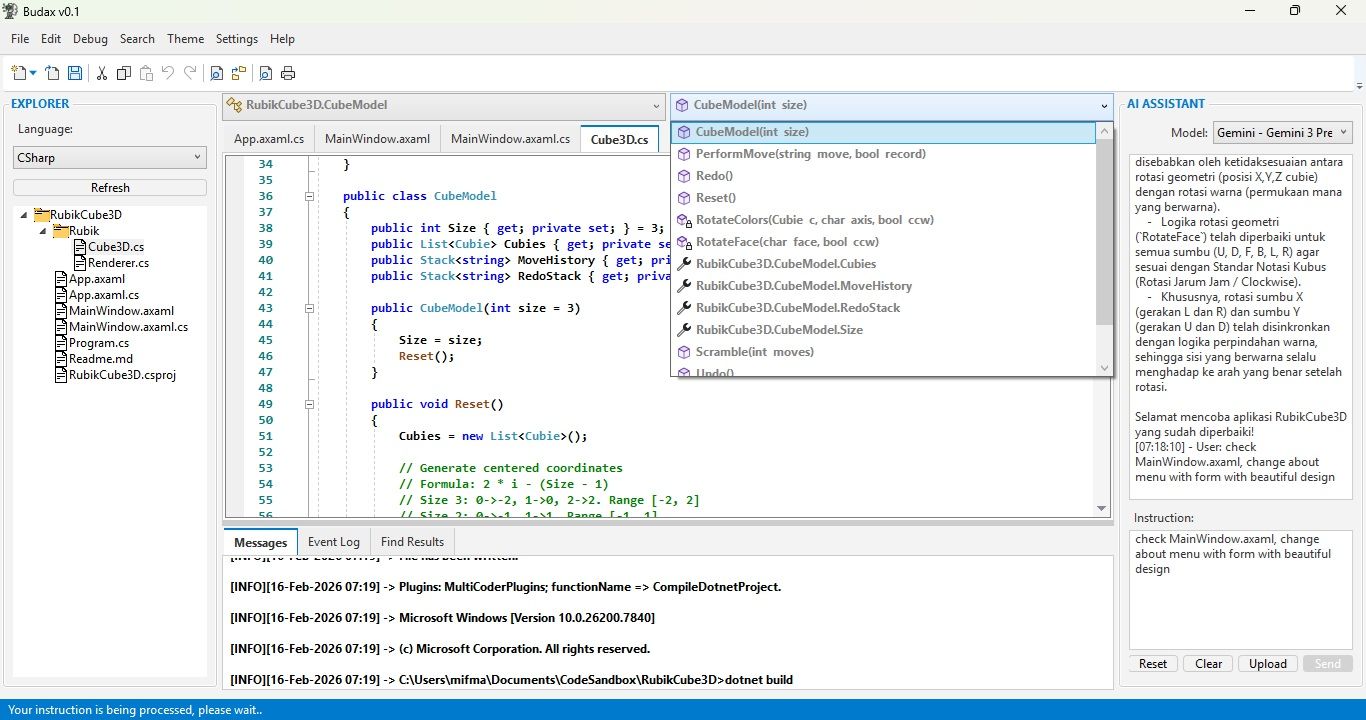Open the AI Model selection dropdown
1366x720 pixels.
pyautogui.click(x=1282, y=133)
